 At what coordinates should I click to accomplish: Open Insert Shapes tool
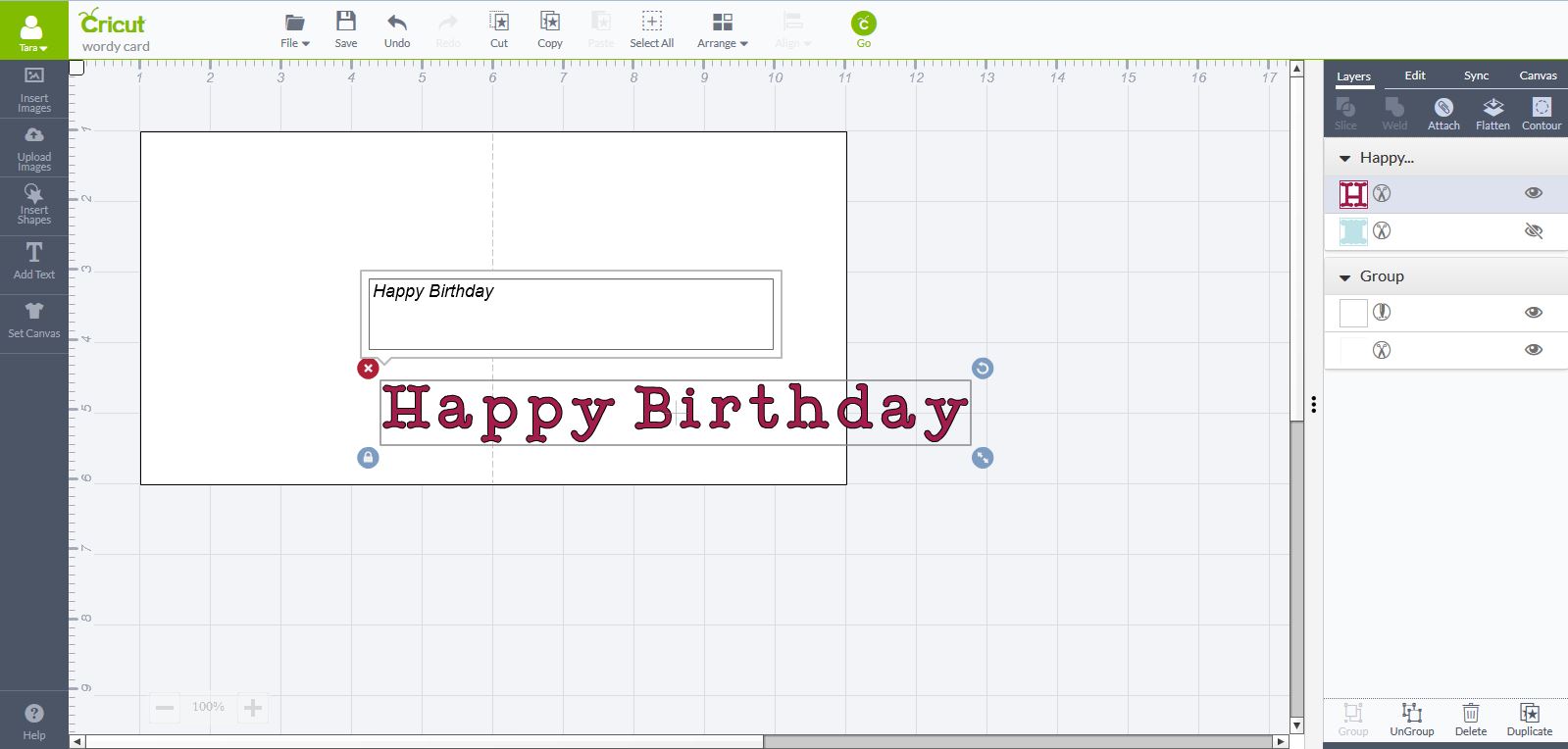pos(34,206)
